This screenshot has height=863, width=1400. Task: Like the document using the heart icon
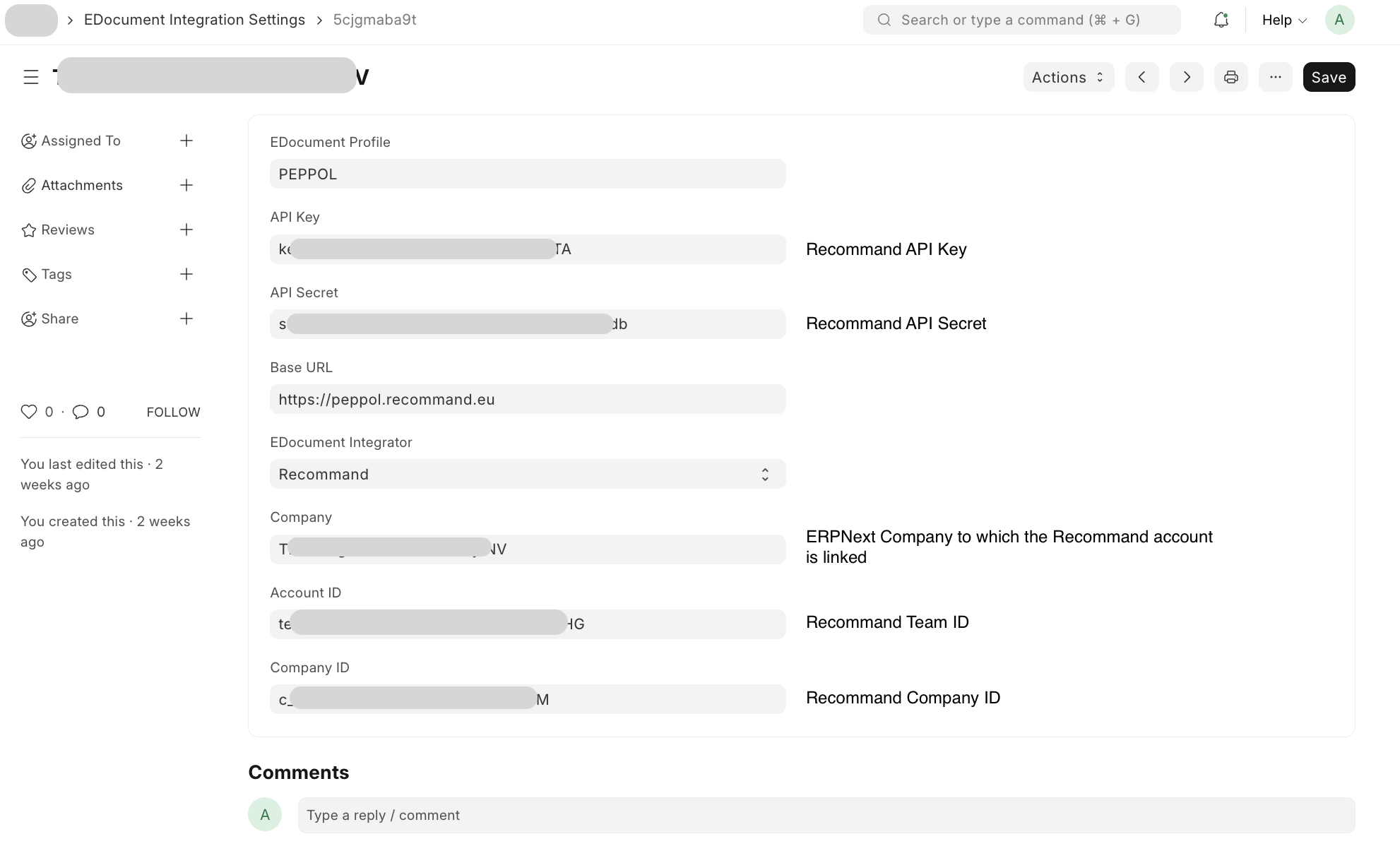(28, 412)
